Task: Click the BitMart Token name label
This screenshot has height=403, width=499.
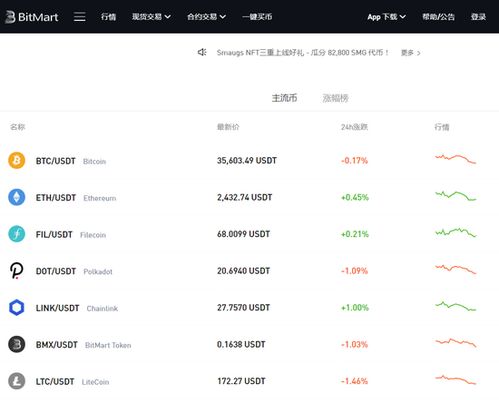Action: (x=108, y=345)
